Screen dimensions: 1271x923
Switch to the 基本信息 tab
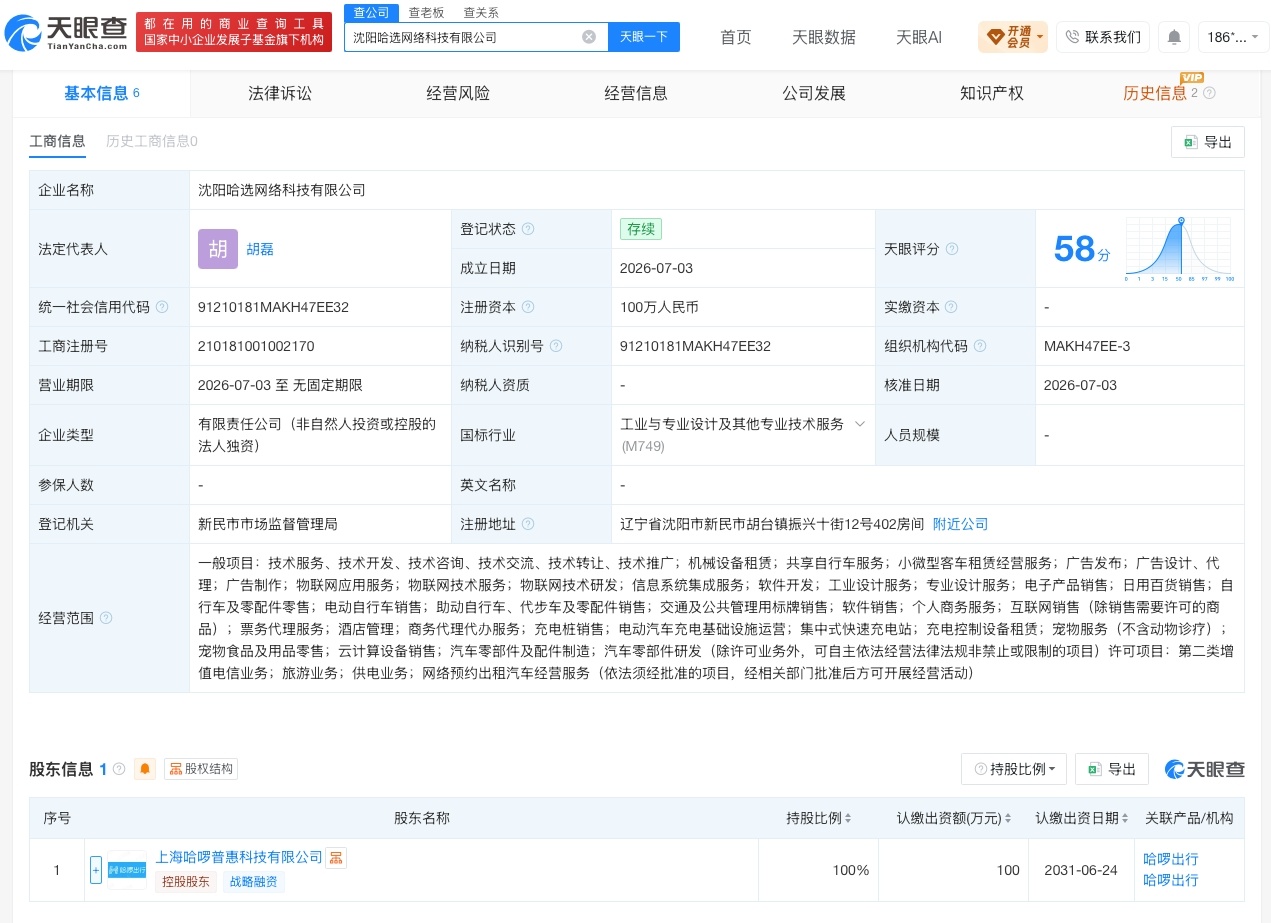pyautogui.click(x=102, y=93)
